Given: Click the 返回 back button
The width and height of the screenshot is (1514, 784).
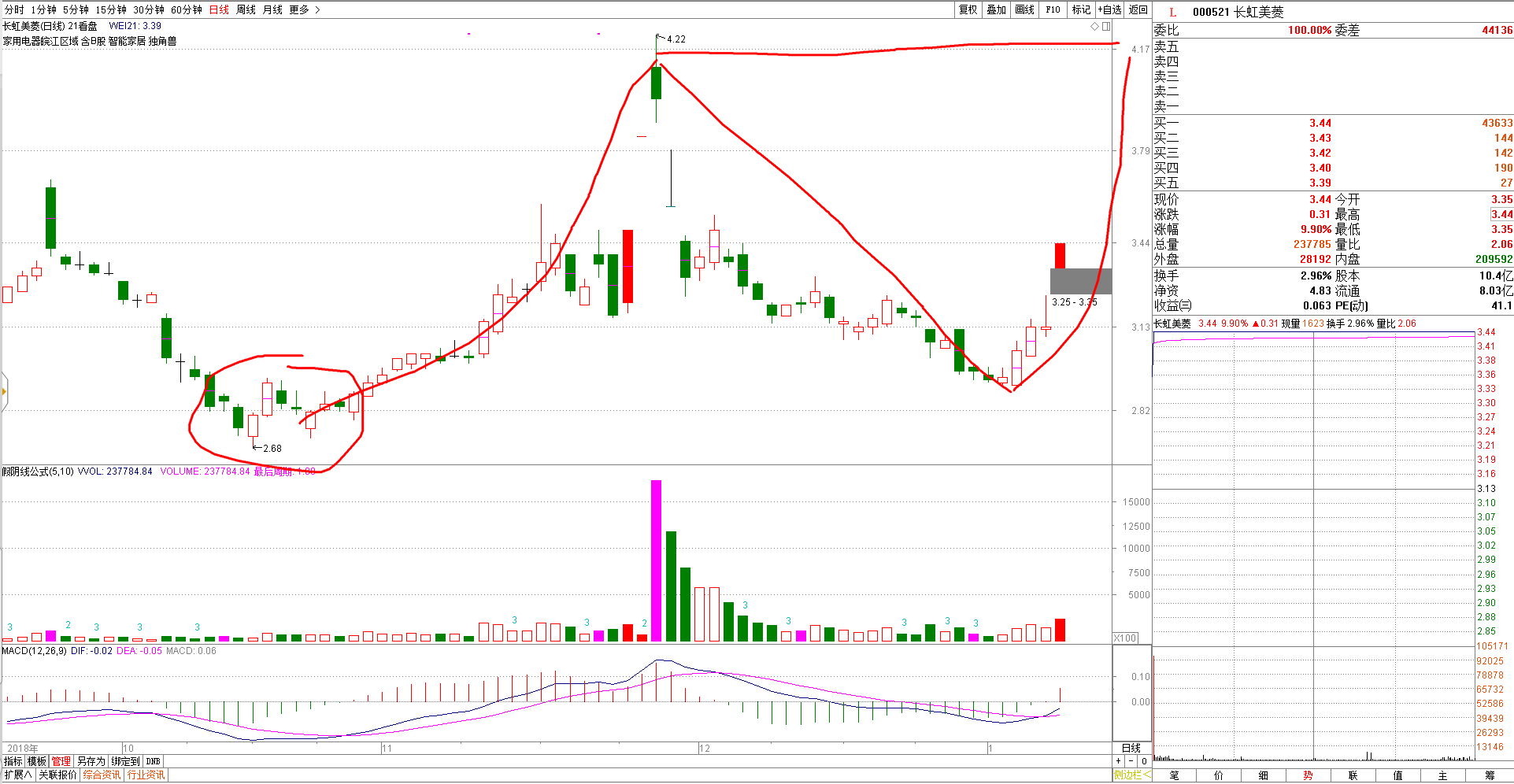Looking at the screenshot, I should click(1138, 9).
